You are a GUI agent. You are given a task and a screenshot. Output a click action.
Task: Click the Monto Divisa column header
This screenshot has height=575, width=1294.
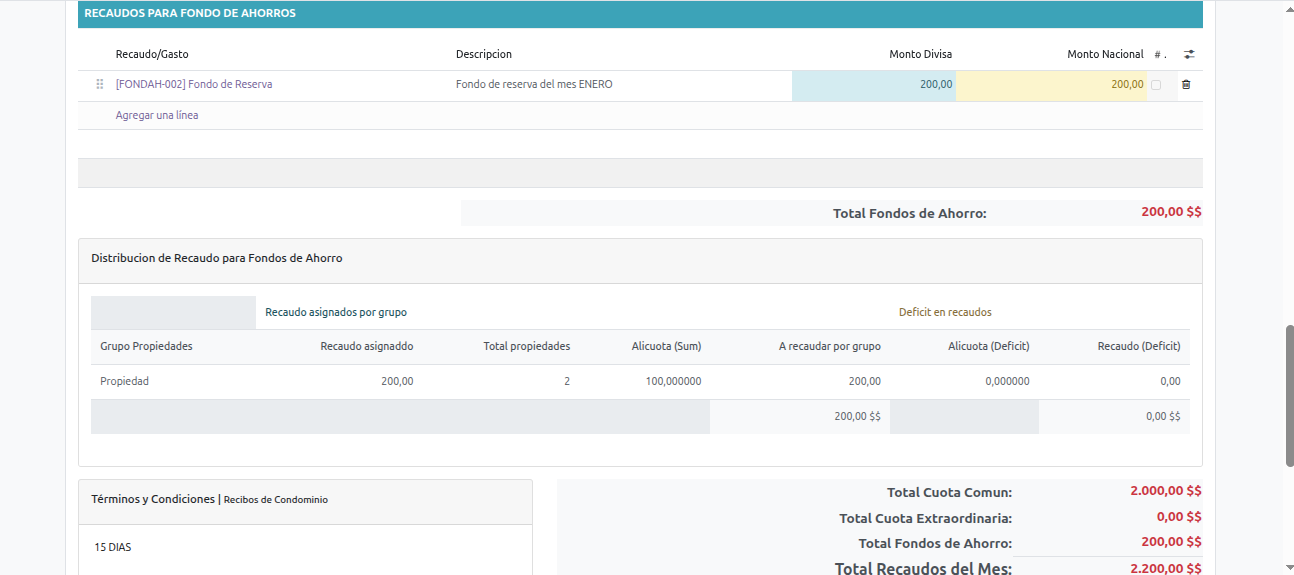[920, 54]
